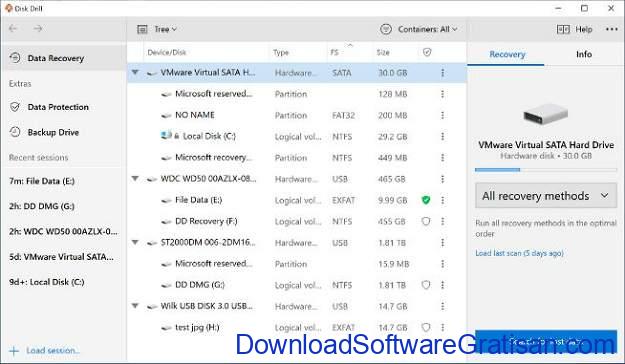Click Load session link
The image size is (625, 364).
click(53, 350)
